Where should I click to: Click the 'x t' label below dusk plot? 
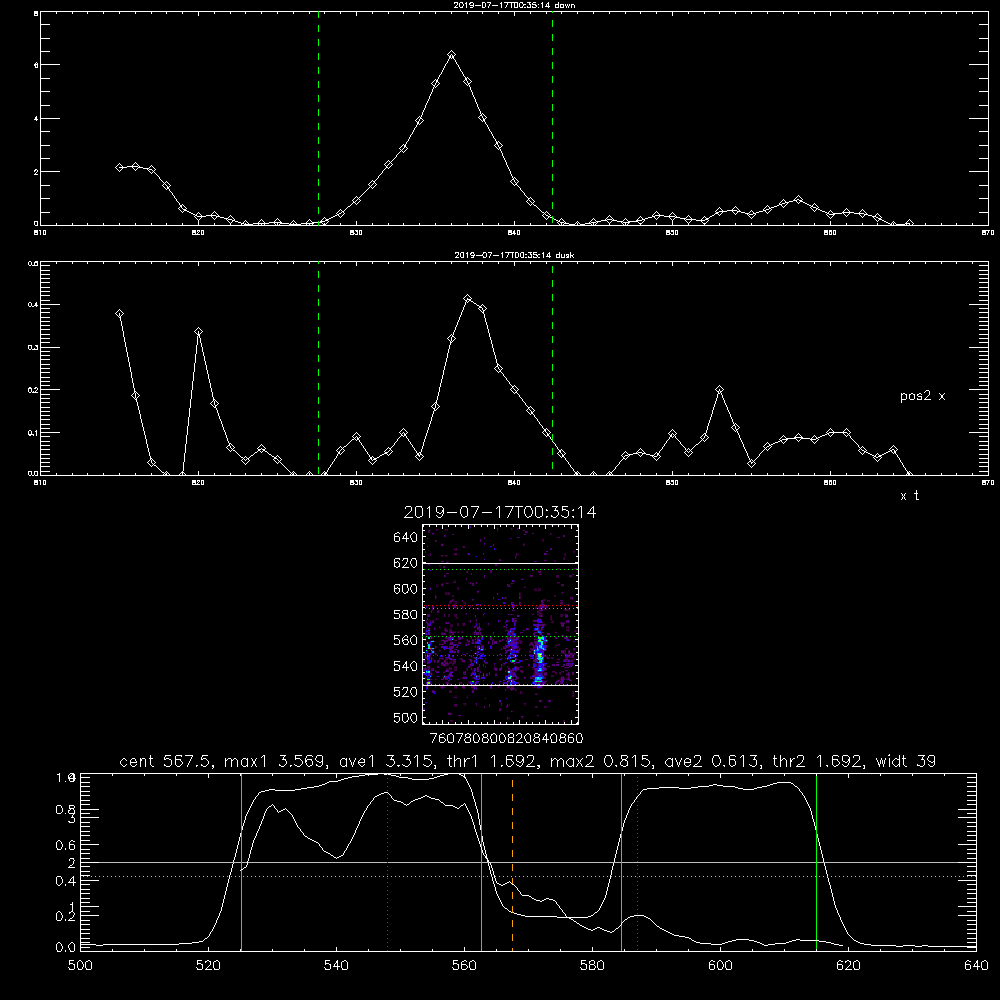click(909, 496)
